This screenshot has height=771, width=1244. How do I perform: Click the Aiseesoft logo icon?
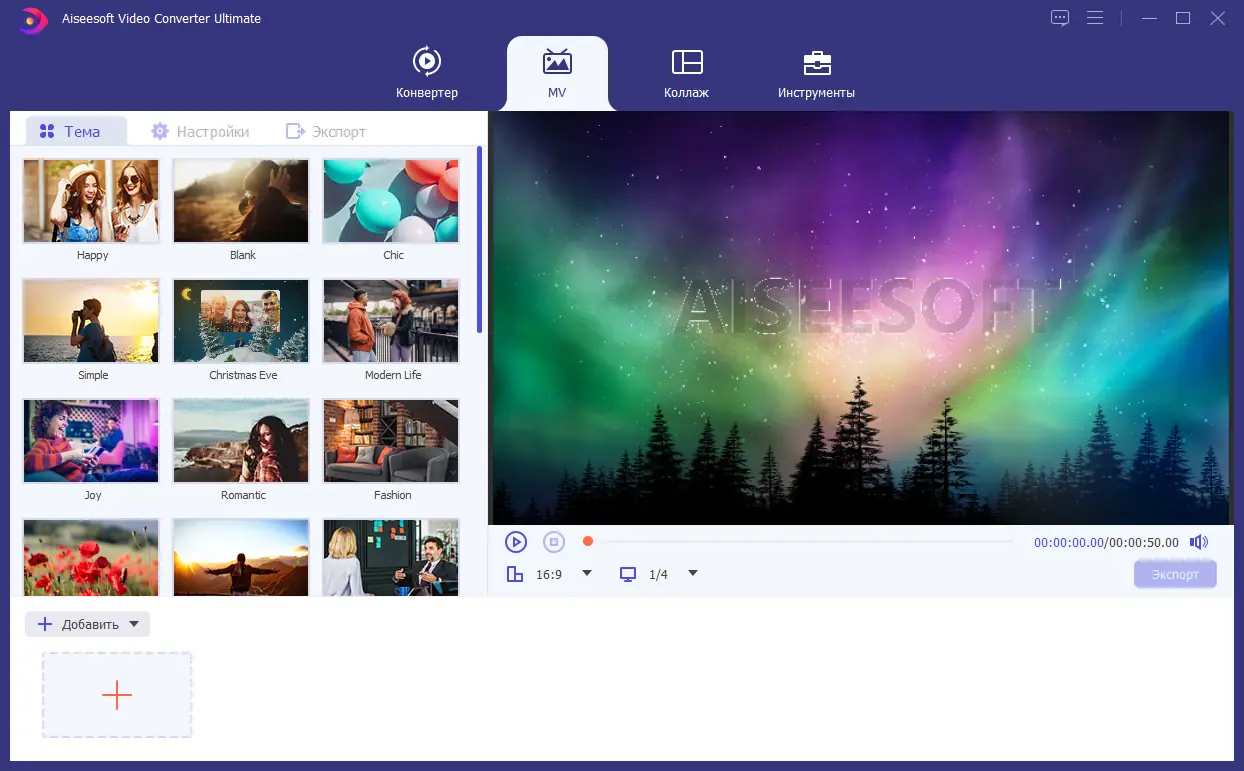[x=32, y=20]
